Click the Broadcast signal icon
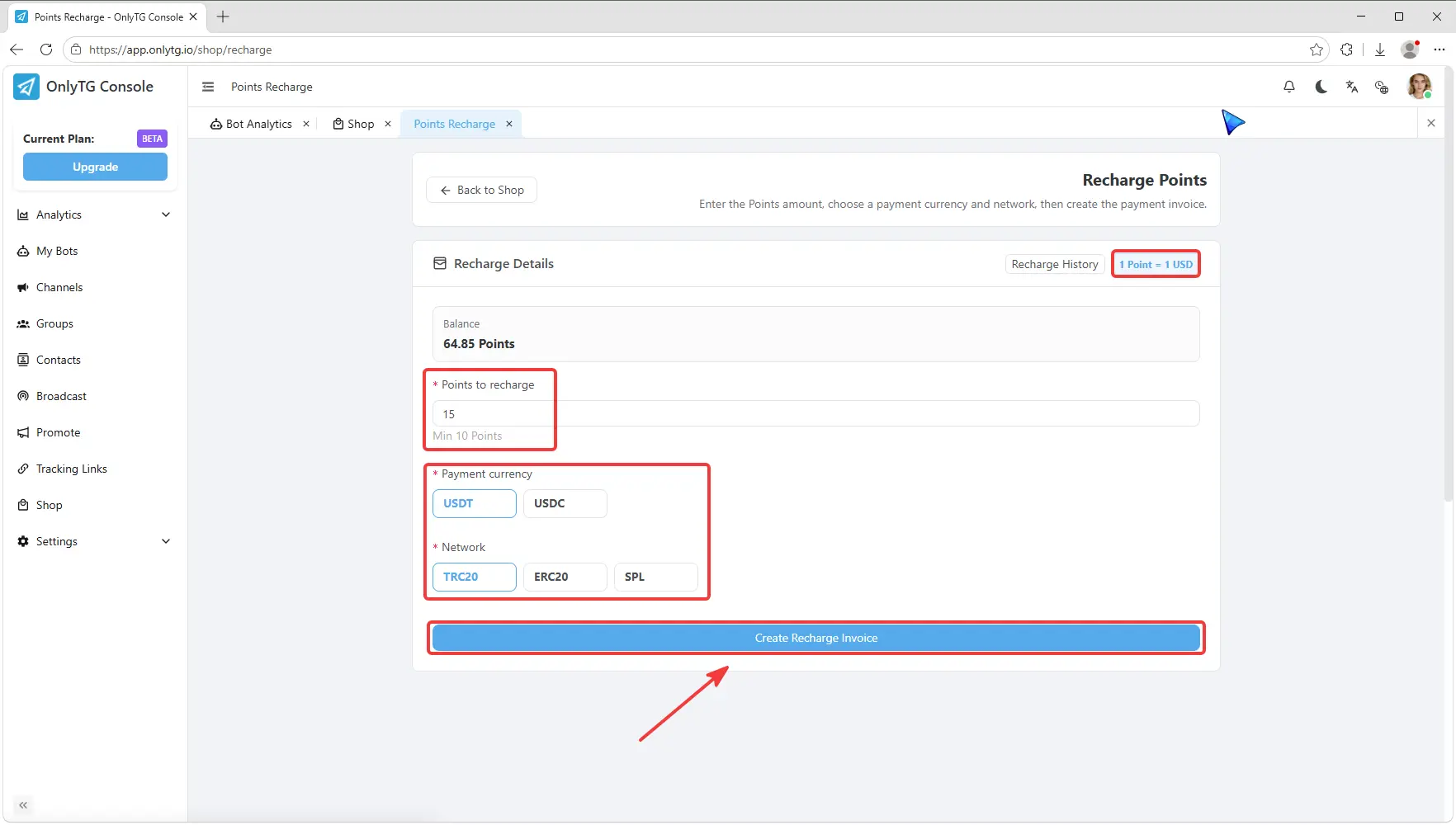 pos(23,396)
